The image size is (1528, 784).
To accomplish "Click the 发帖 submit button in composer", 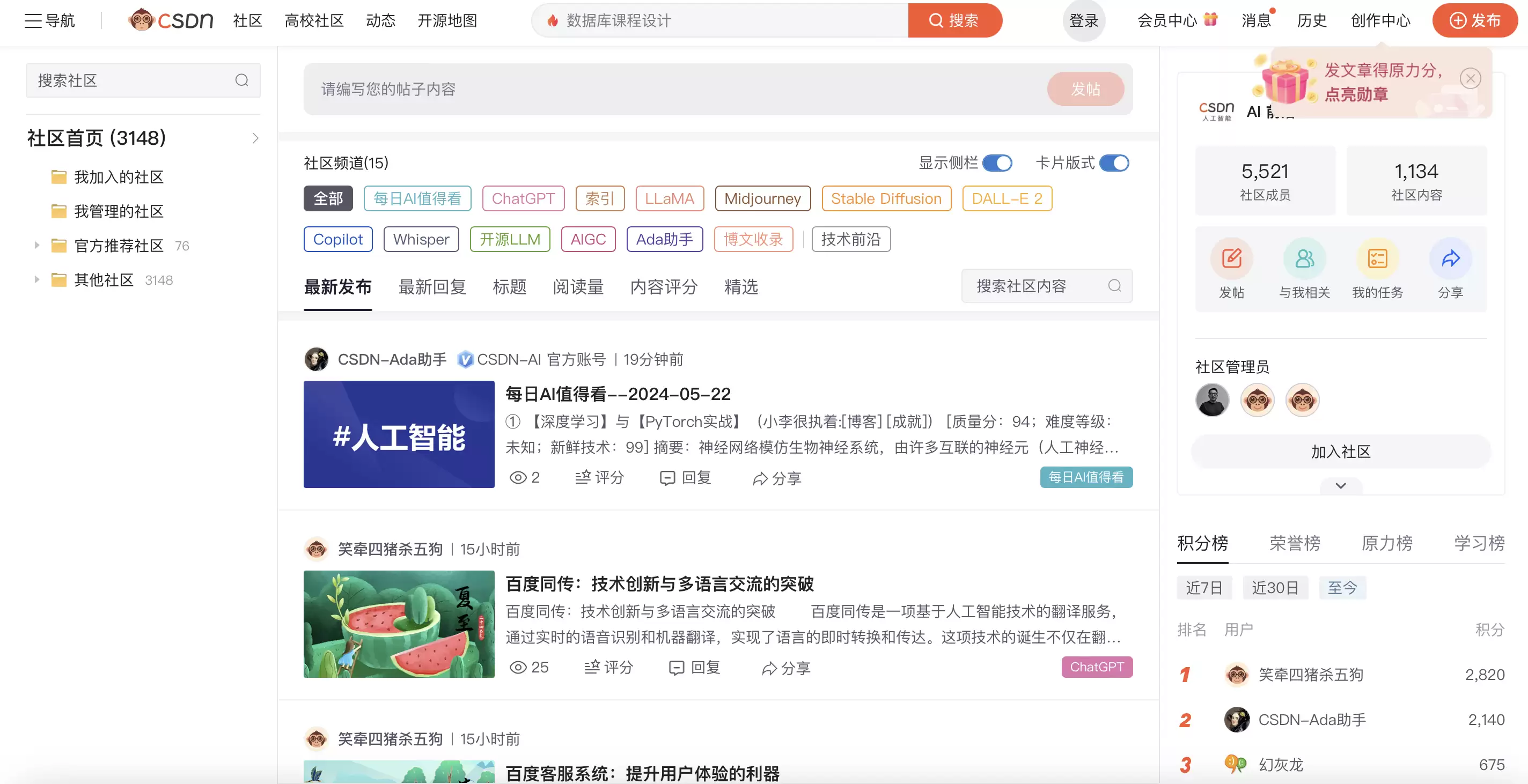I will [x=1085, y=89].
